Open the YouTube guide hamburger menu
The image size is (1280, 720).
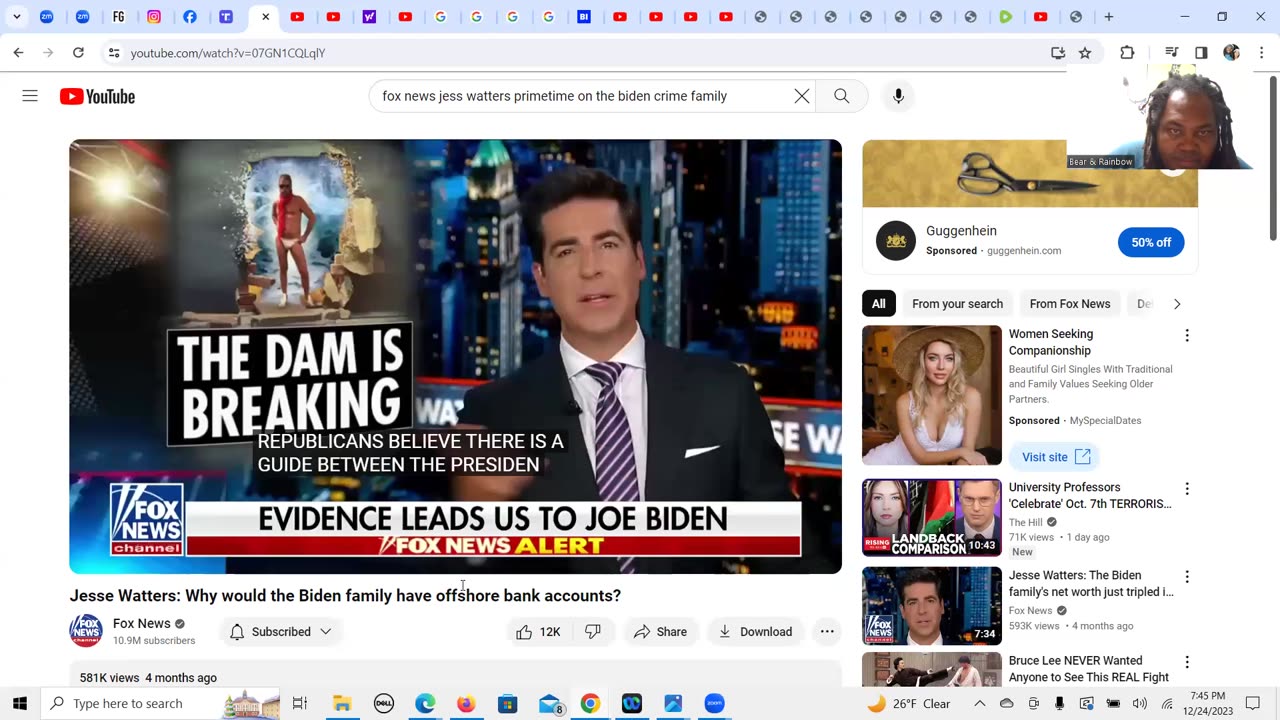coord(30,96)
